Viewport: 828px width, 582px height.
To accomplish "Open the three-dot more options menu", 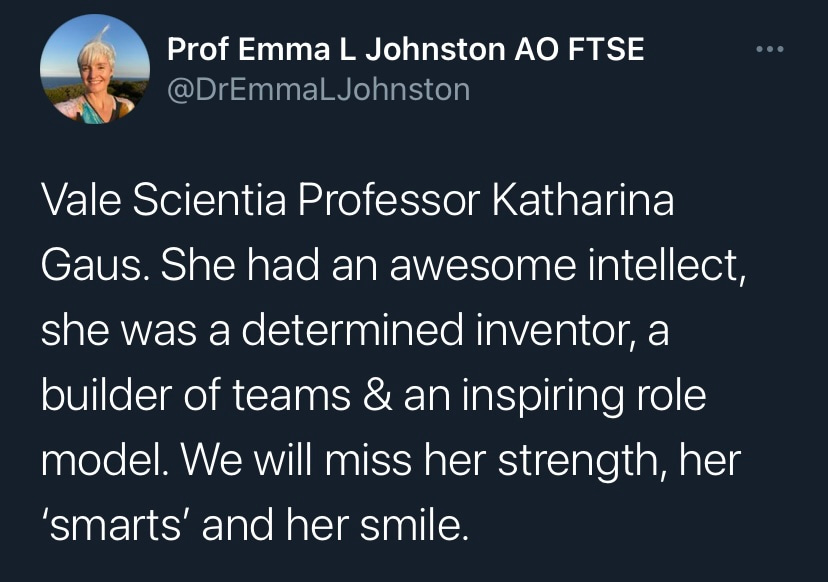I will [768, 48].
